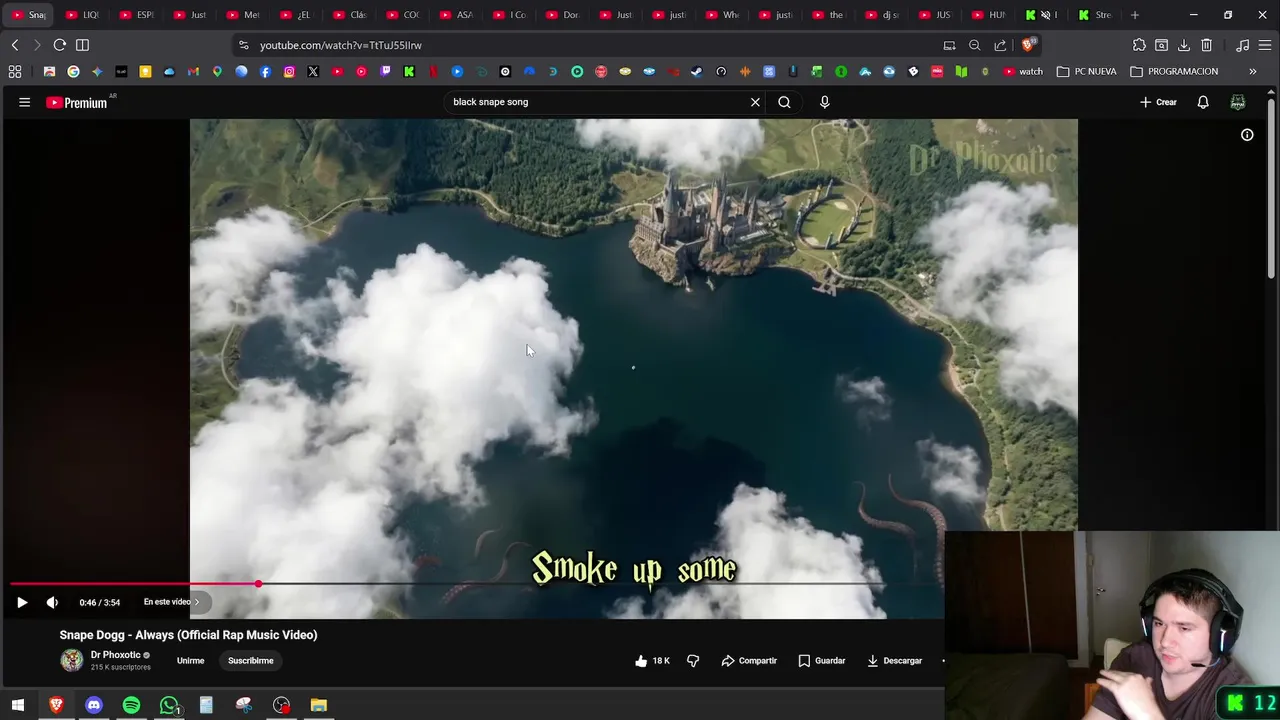This screenshot has width=1280, height=720.
Task: Open the Windows Start menu
Action: [x=18, y=705]
